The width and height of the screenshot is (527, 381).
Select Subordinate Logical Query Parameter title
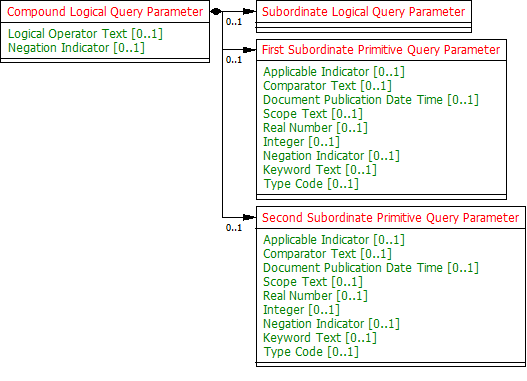click(363, 12)
